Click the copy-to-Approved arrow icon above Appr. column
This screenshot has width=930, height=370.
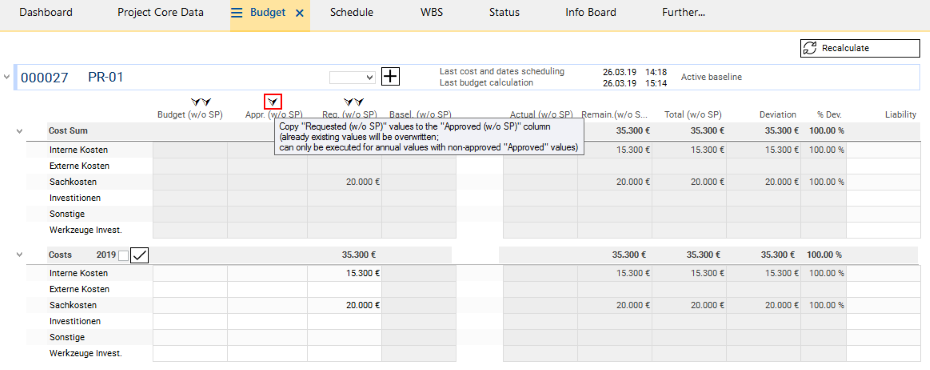tap(273, 102)
